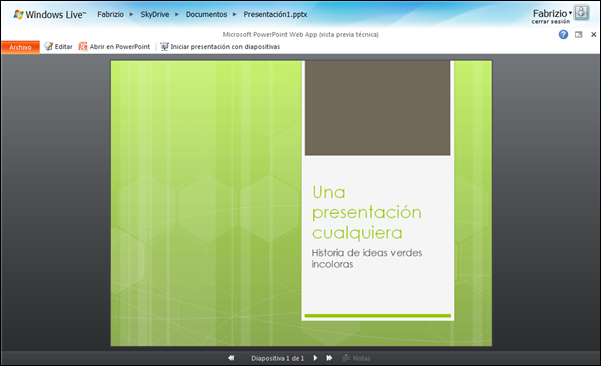
Task: Click the Presentación1.pptx breadcrumb
Action: 275,14
